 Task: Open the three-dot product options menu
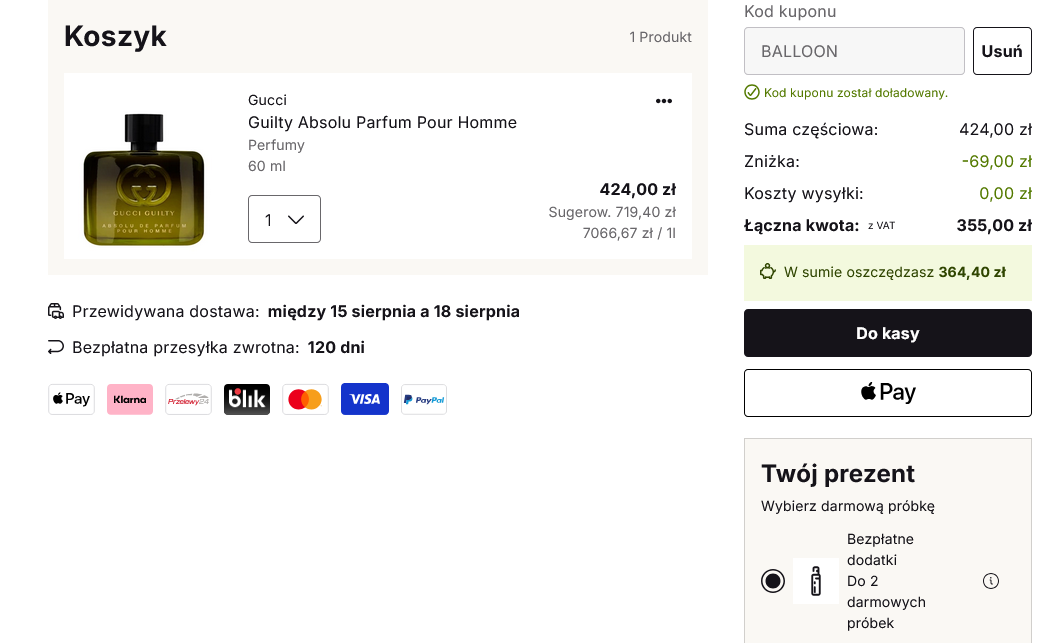pos(664,101)
